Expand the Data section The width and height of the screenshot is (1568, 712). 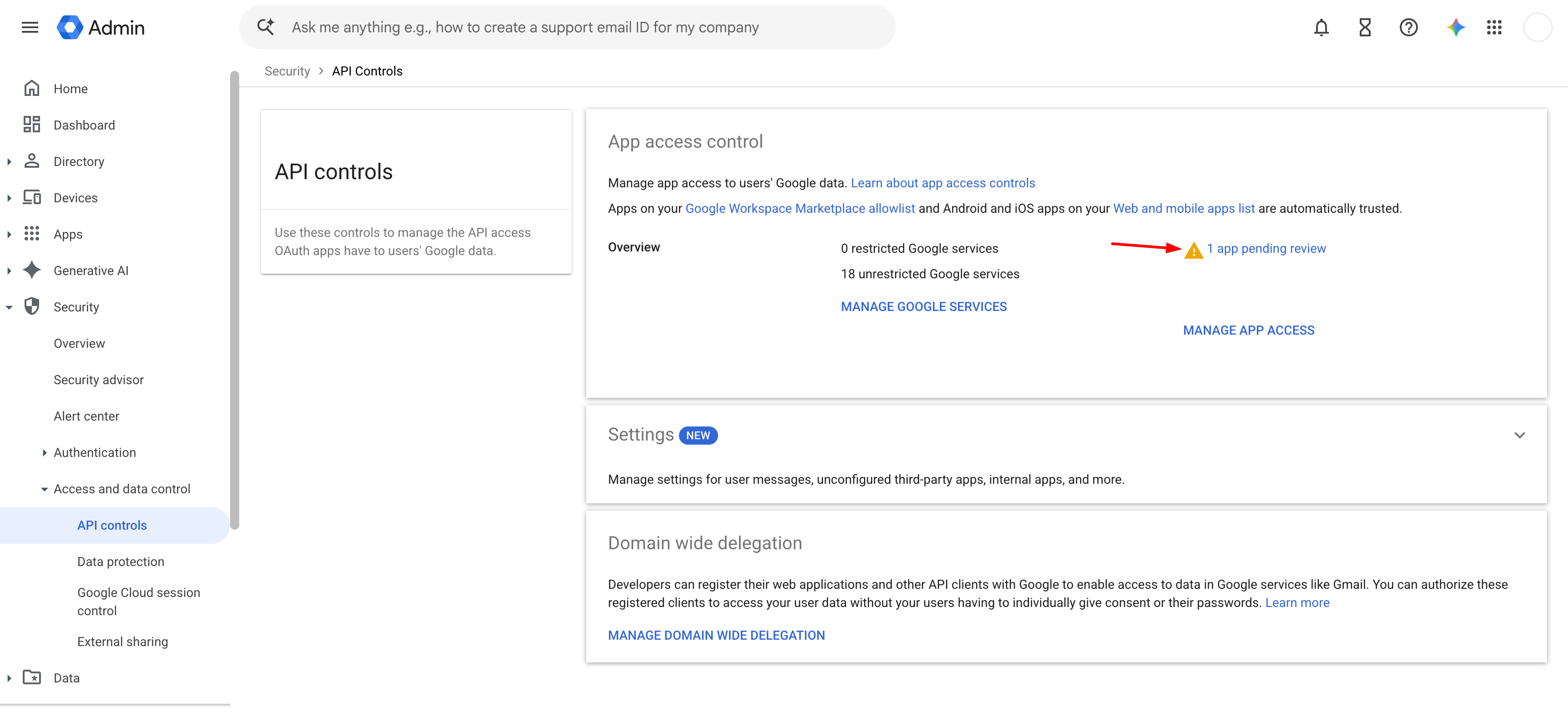[9, 678]
